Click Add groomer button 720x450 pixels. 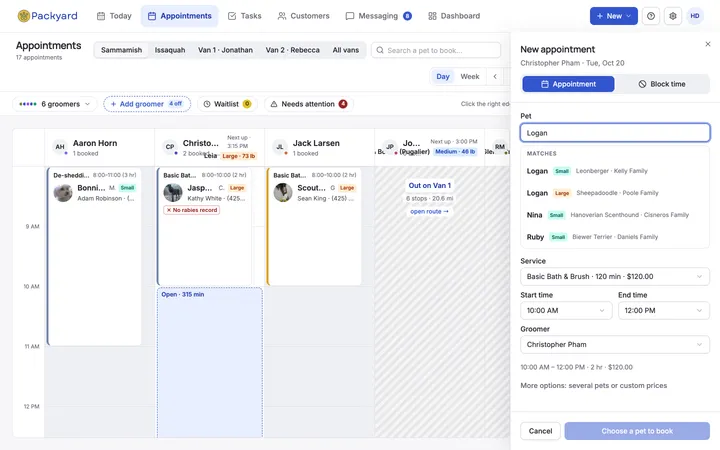[147, 104]
